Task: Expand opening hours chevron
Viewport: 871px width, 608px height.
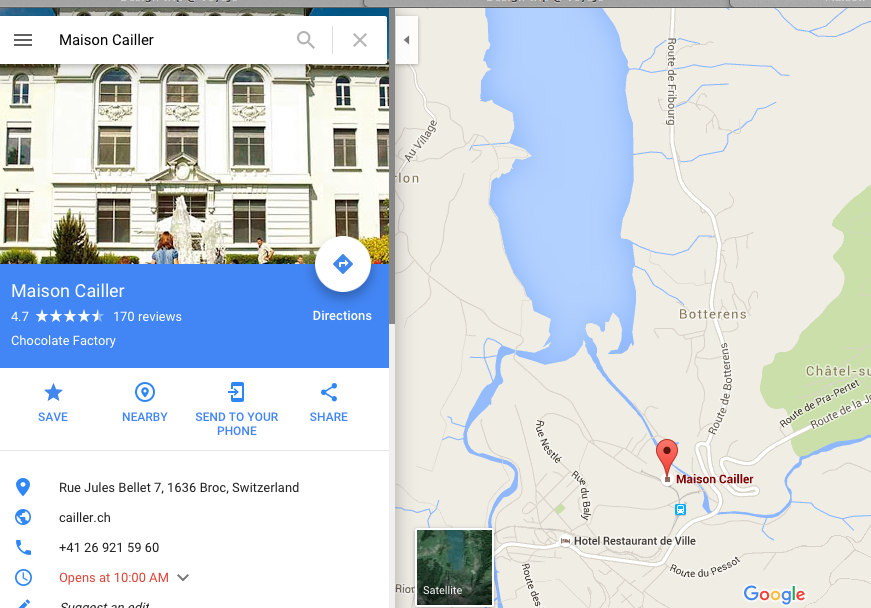Action: click(183, 577)
